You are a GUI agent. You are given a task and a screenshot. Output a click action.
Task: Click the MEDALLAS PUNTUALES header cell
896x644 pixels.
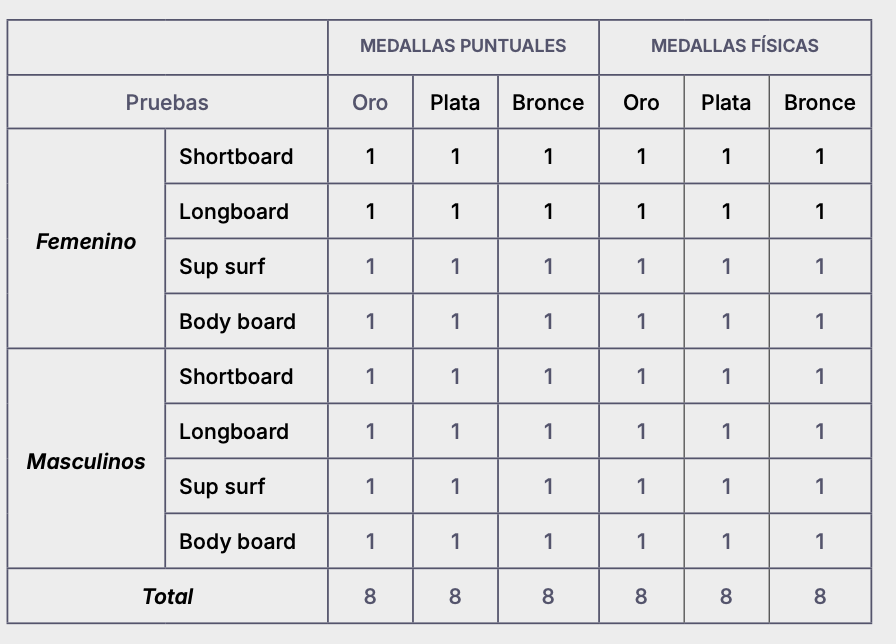[x=463, y=46]
